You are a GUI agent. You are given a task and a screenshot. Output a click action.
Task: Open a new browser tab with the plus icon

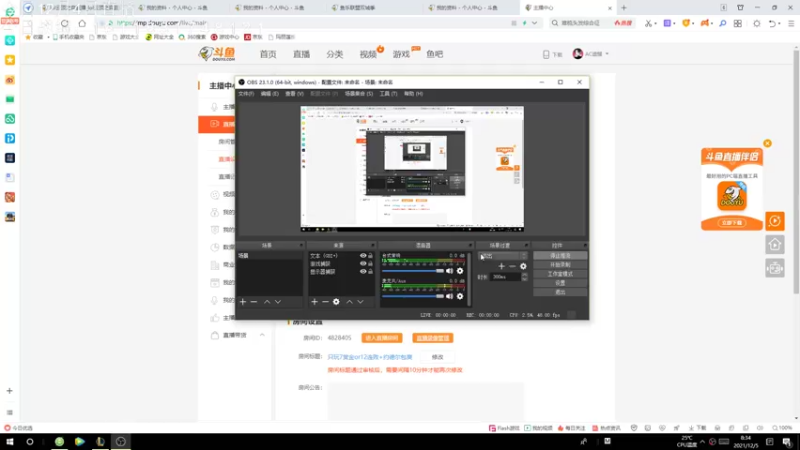(623, 8)
